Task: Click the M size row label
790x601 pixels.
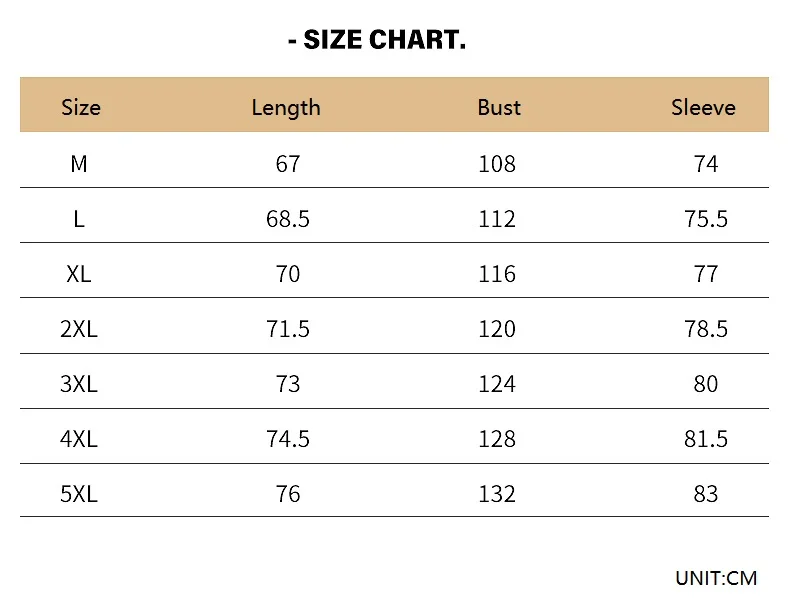Action: [79, 163]
